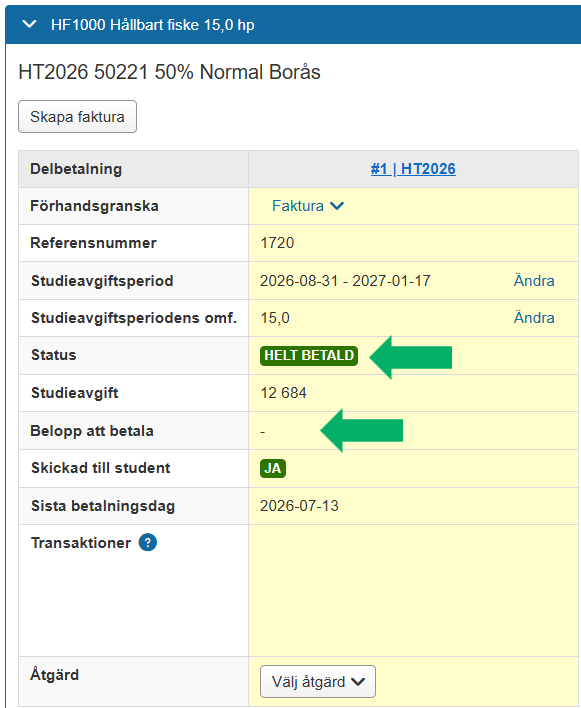Click the Förhandsgranska row label
This screenshot has height=708, width=581.
pos(94,206)
